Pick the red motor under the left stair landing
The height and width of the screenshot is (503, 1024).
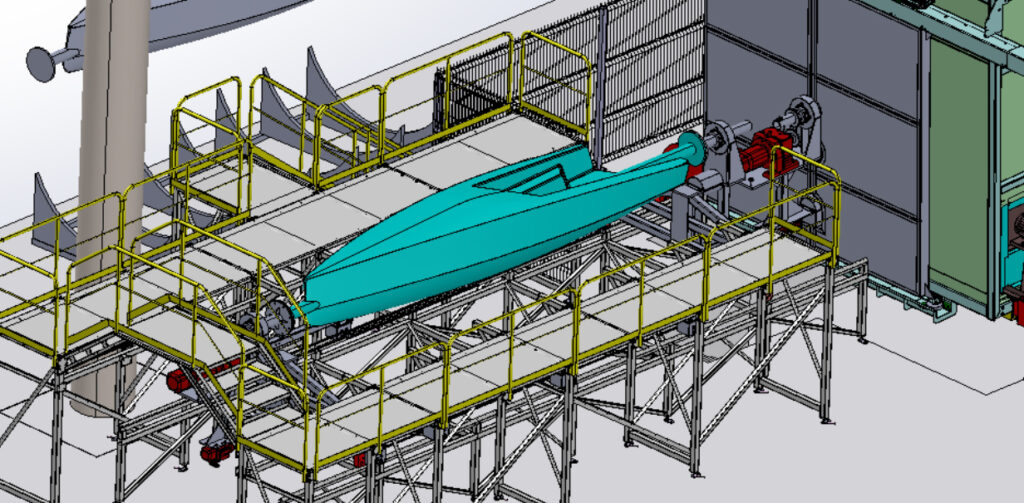pyautogui.click(x=182, y=380)
